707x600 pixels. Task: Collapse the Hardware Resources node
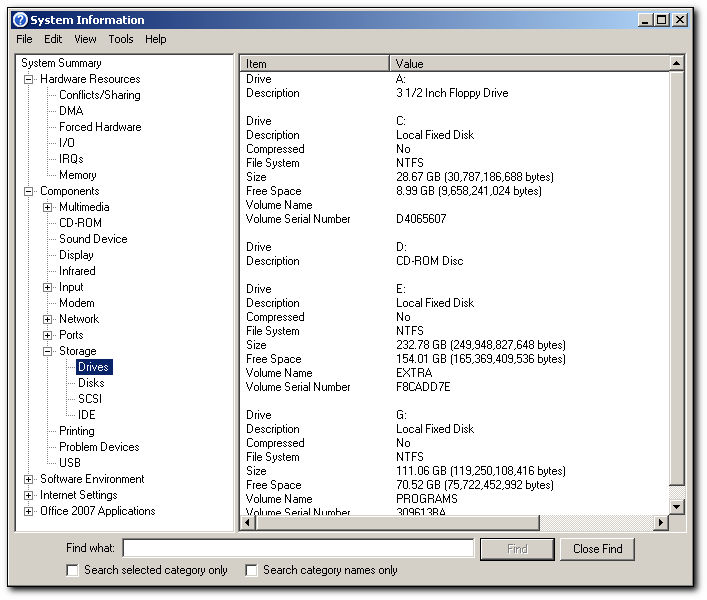(x=28, y=79)
